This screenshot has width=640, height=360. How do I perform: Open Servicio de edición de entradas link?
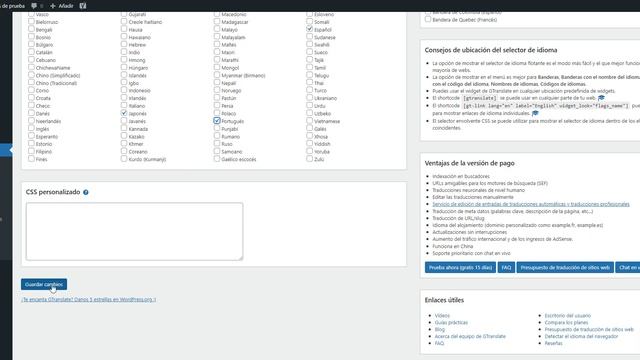click(531, 204)
